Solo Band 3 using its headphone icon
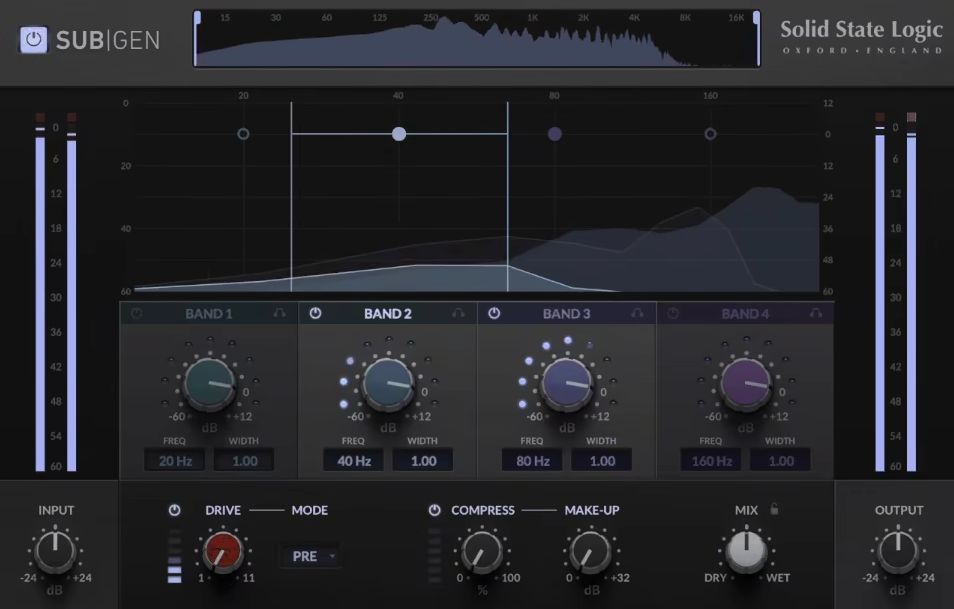The width and height of the screenshot is (954, 609). (640, 312)
